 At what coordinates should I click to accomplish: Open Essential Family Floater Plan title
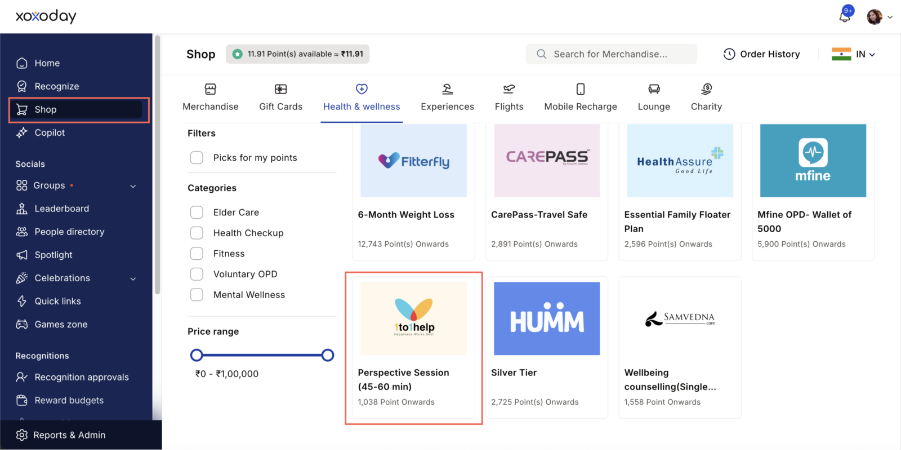coord(677,221)
